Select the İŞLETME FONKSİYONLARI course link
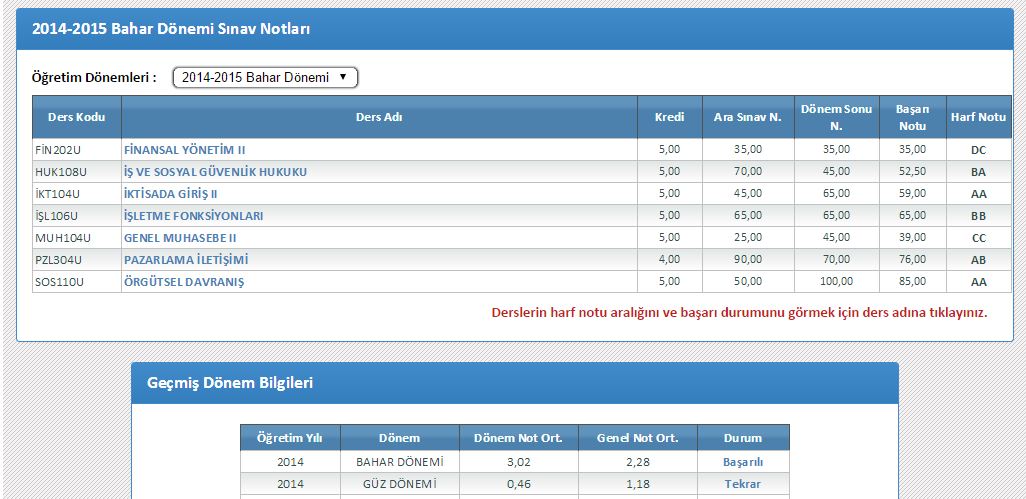 [x=193, y=216]
